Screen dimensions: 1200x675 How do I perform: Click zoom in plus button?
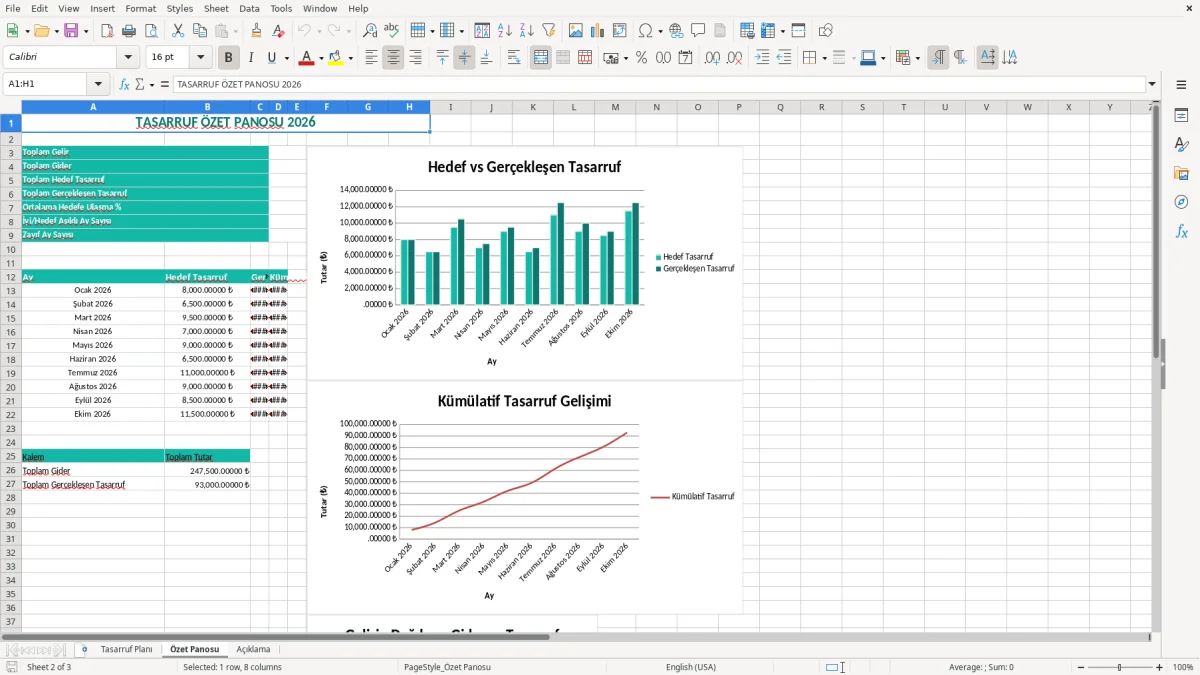click(x=1159, y=667)
